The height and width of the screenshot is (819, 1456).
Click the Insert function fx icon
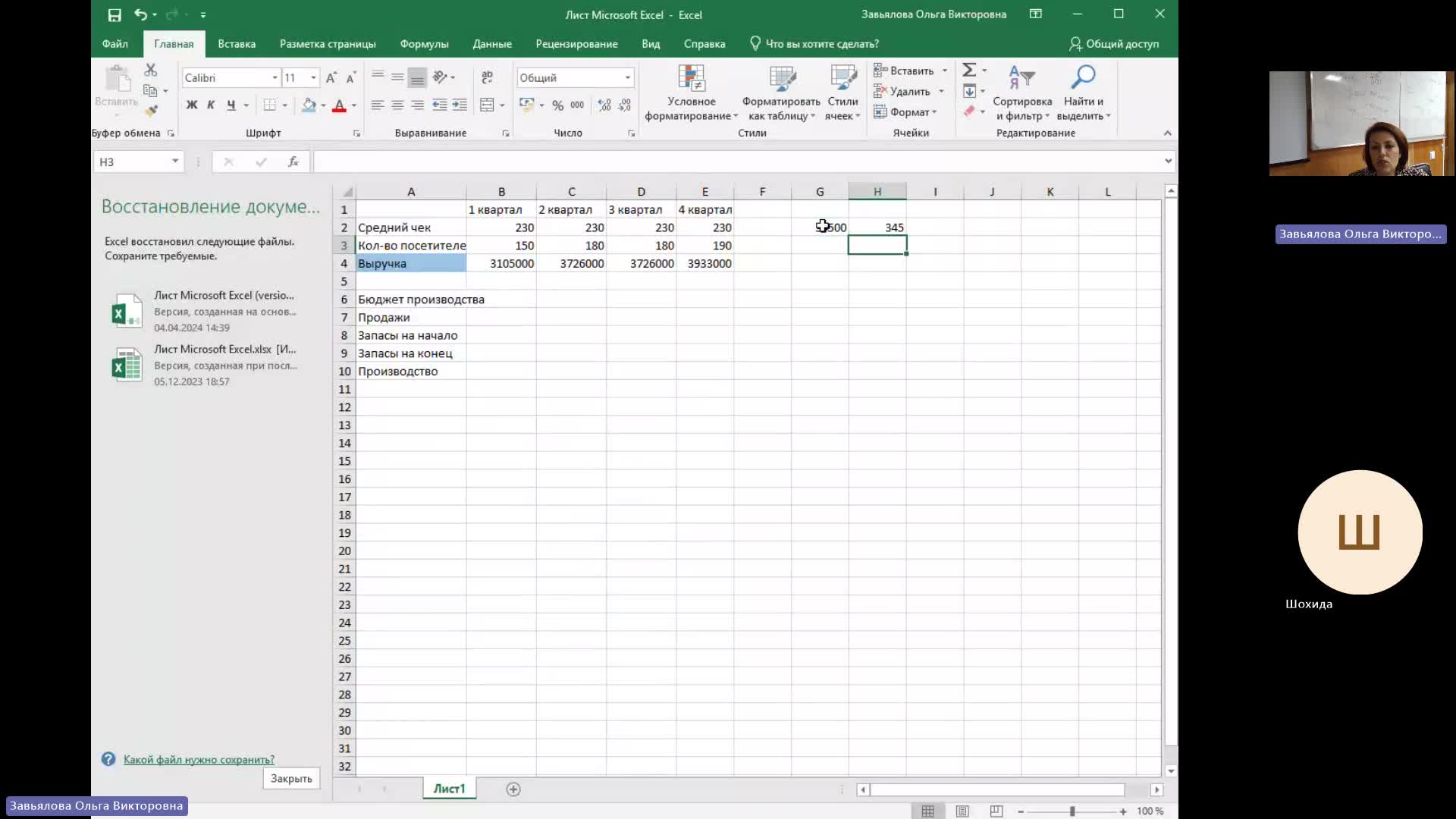(x=293, y=162)
